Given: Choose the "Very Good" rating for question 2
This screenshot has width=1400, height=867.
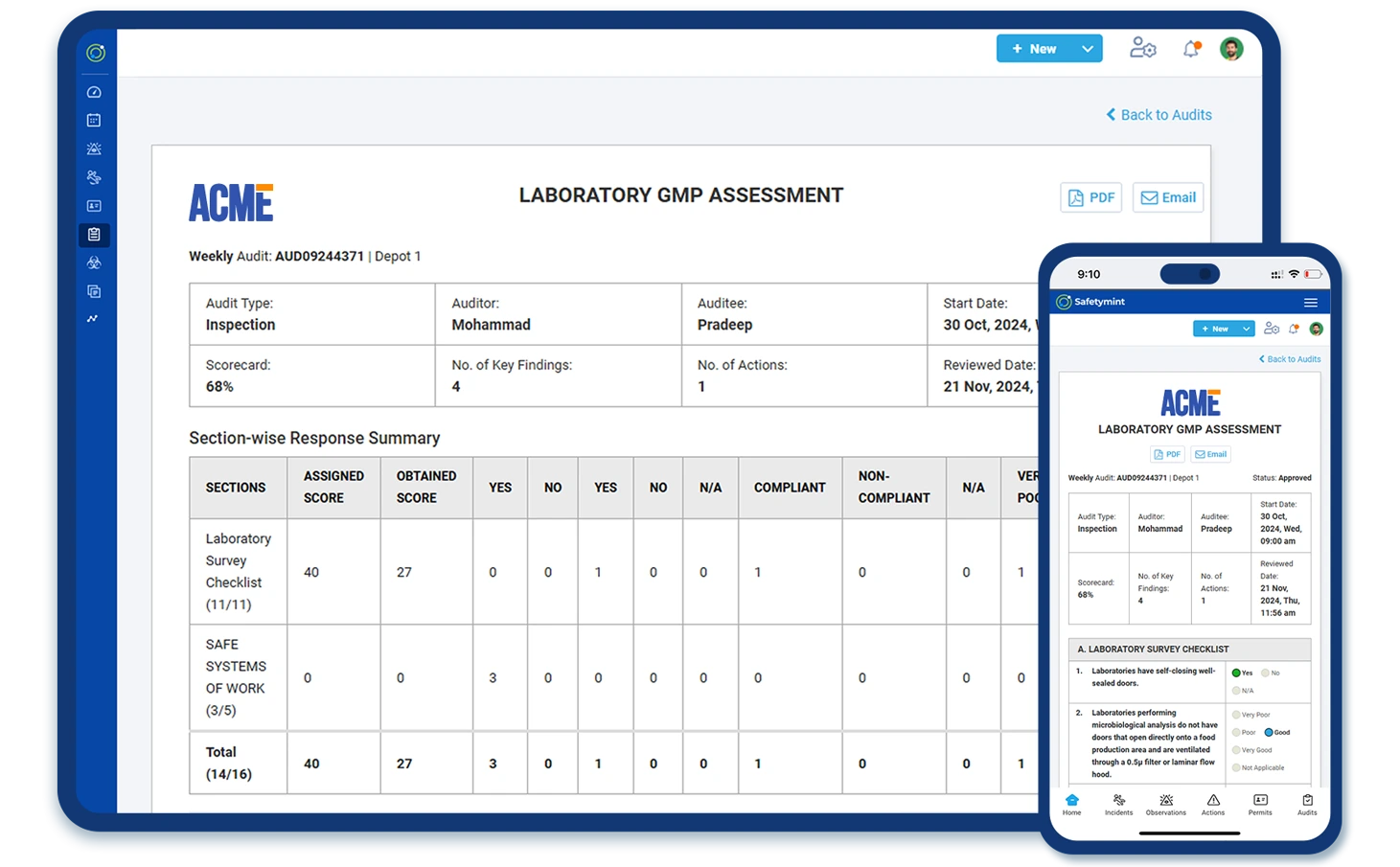Looking at the screenshot, I should click(x=1236, y=750).
